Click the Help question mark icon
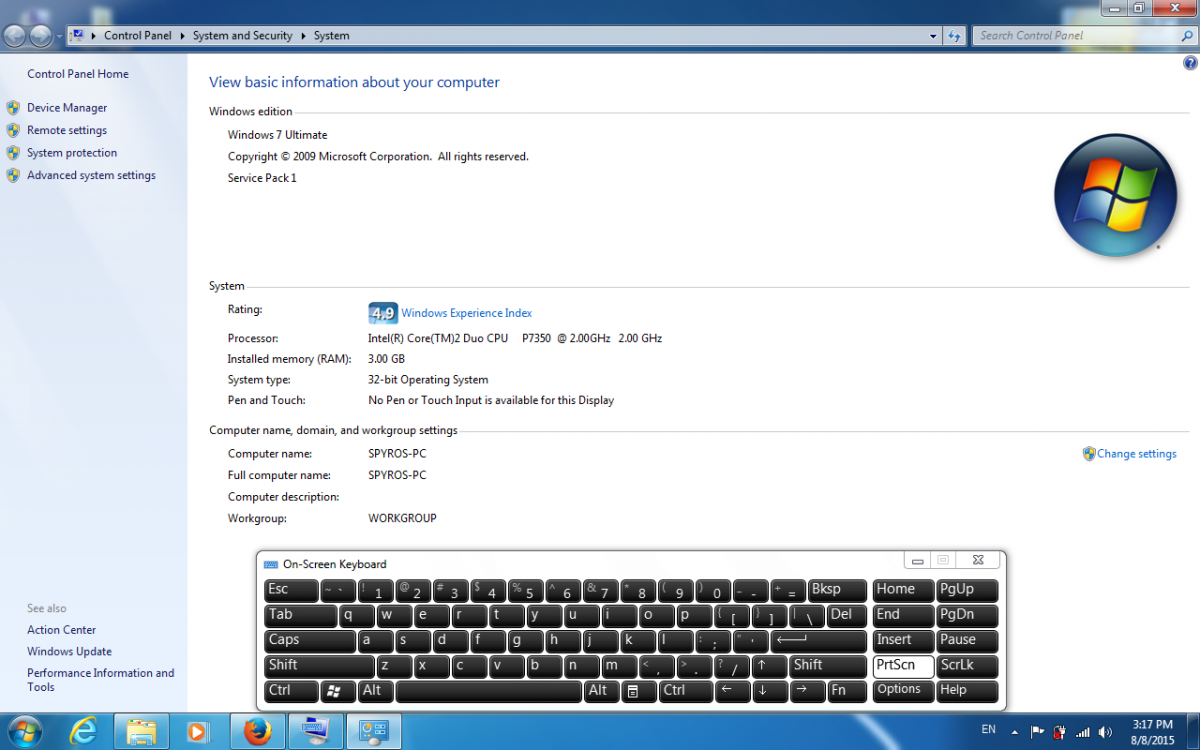Screen dimensions: 1200x750 coord(1190,63)
